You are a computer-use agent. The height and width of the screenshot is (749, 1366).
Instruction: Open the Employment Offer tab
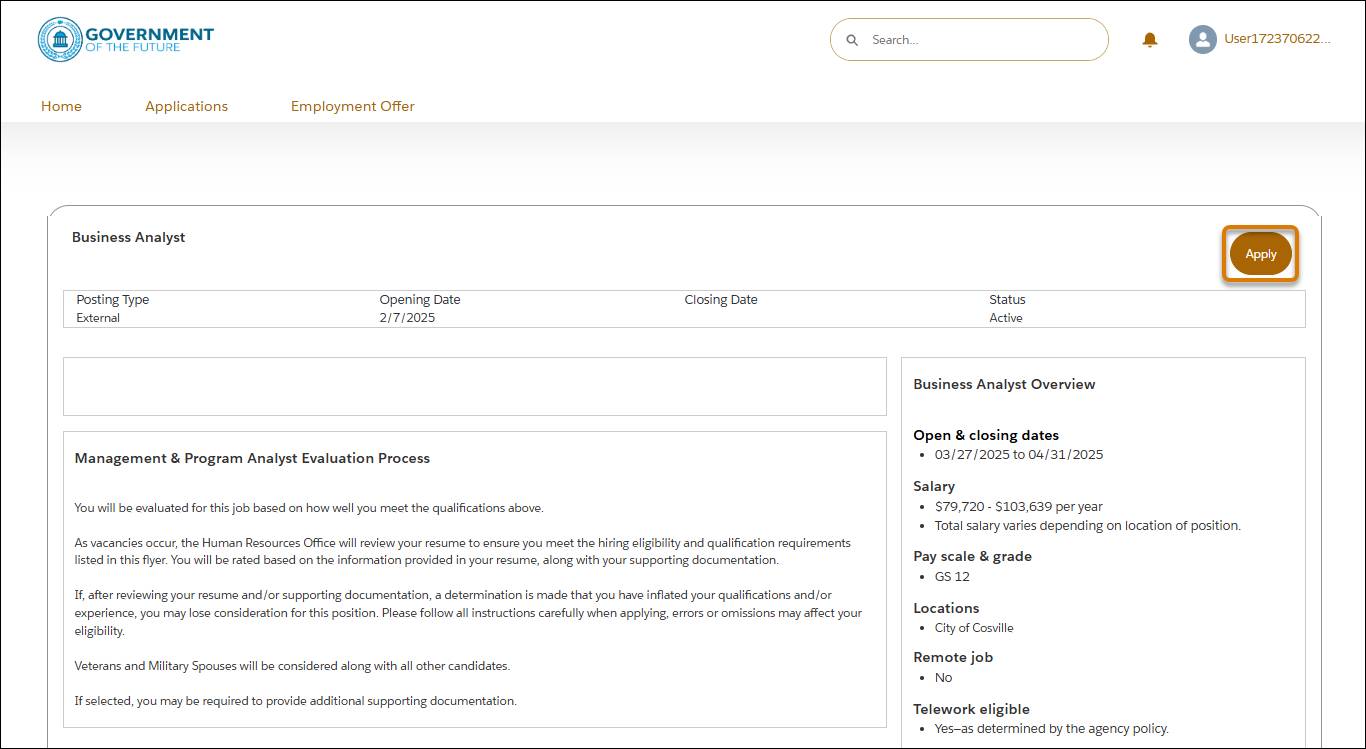coord(352,106)
